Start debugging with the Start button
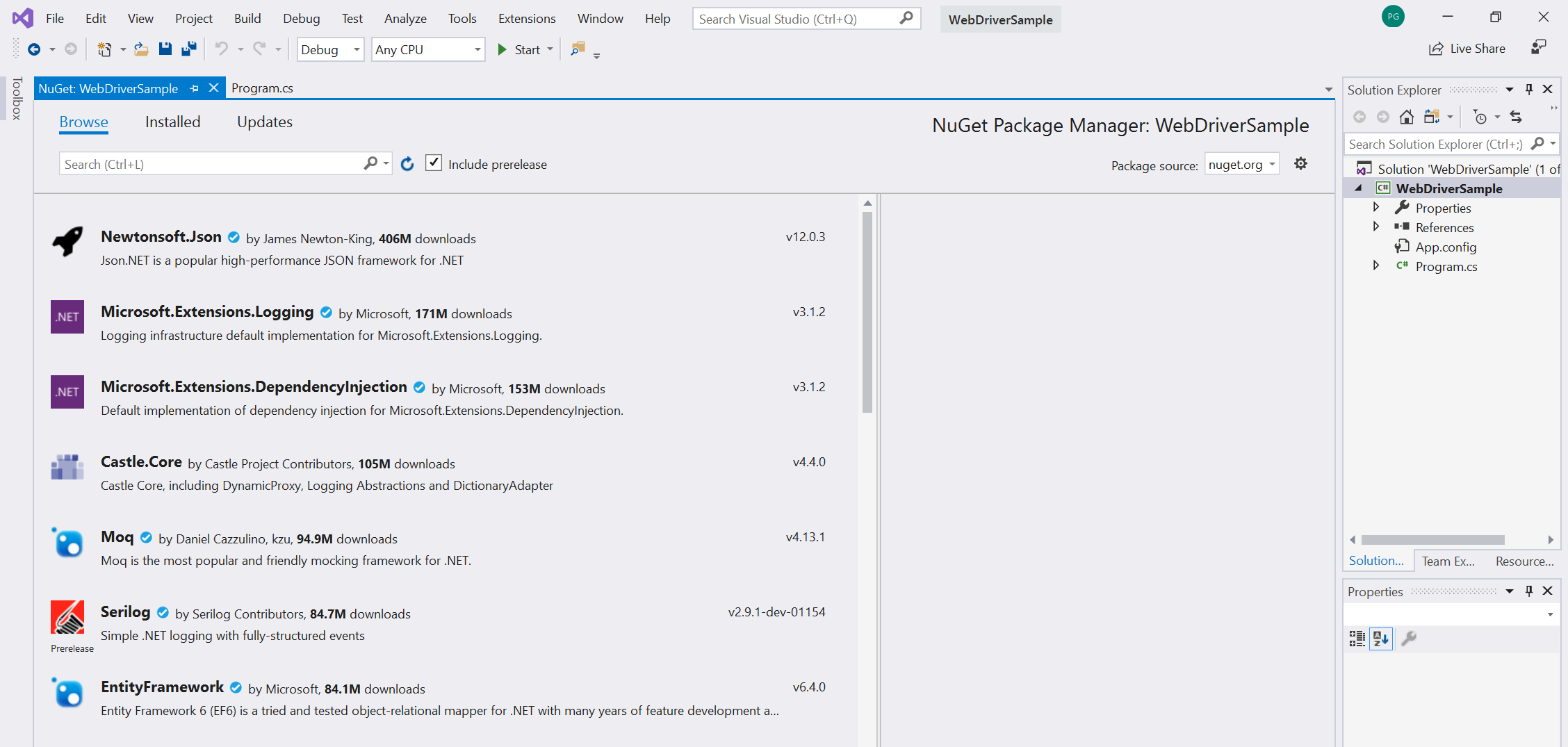This screenshot has width=1568, height=747. (x=521, y=49)
